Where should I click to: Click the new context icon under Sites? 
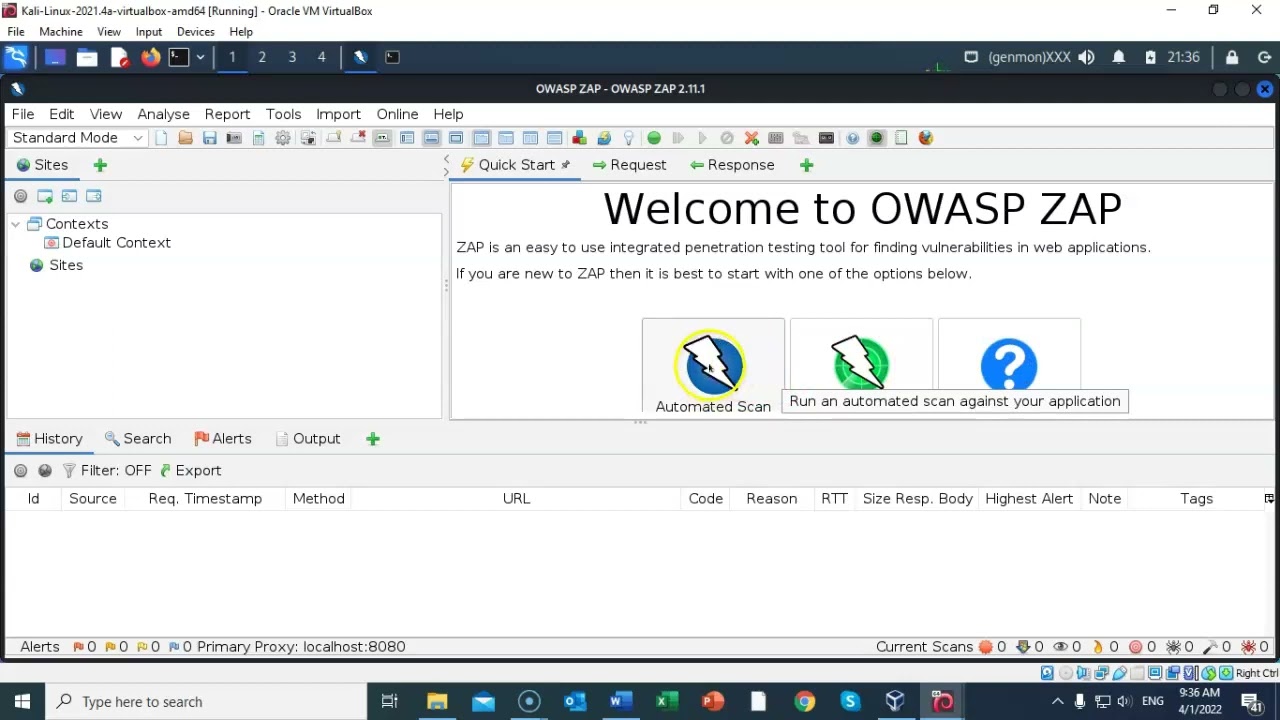coord(45,196)
